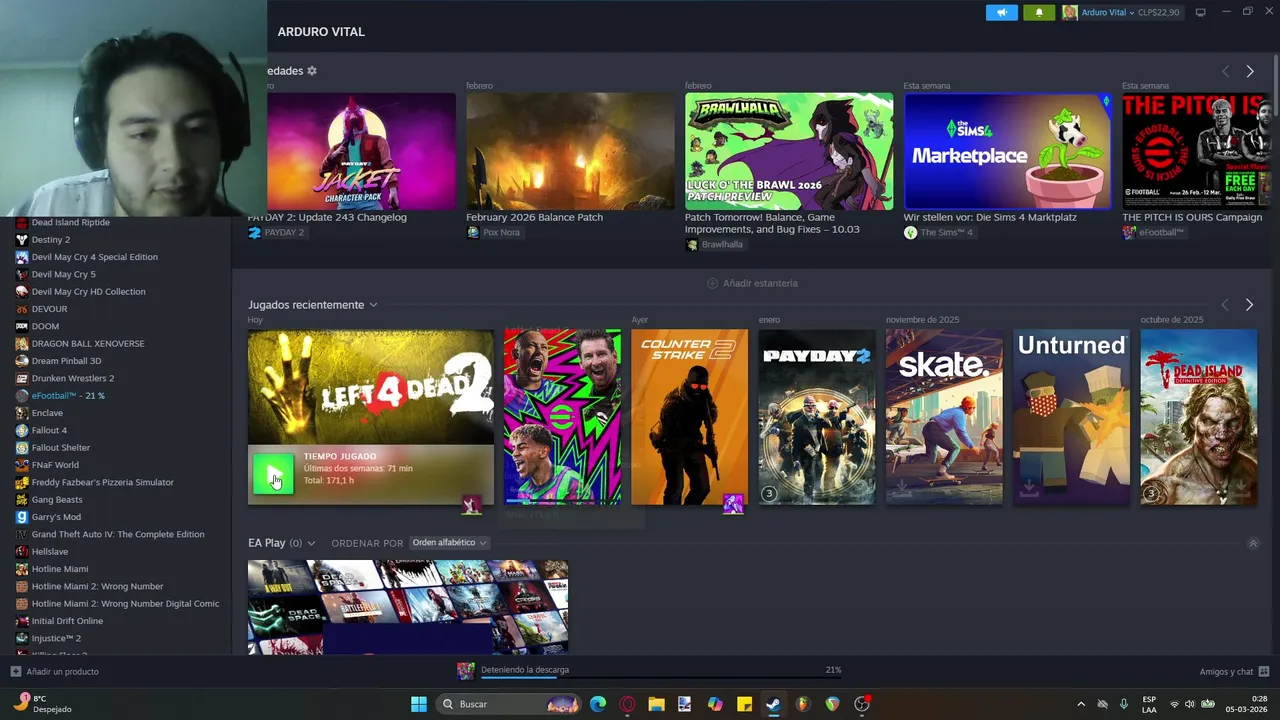1280x720 pixels.
Task: Open ARDURO VITAL profile tab
Action: click(x=321, y=32)
